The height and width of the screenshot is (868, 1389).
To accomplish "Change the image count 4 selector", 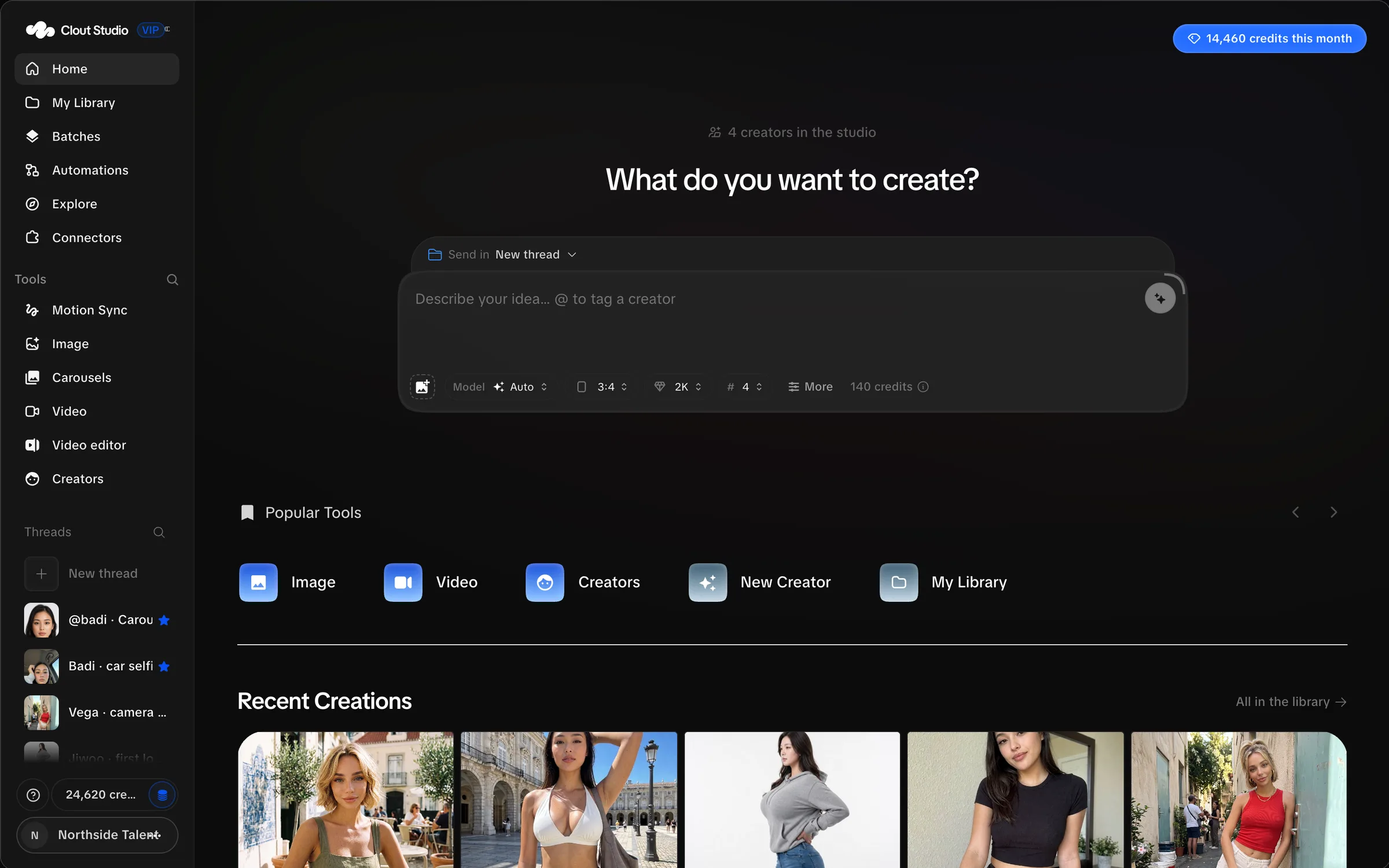I will [x=744, y=387].
